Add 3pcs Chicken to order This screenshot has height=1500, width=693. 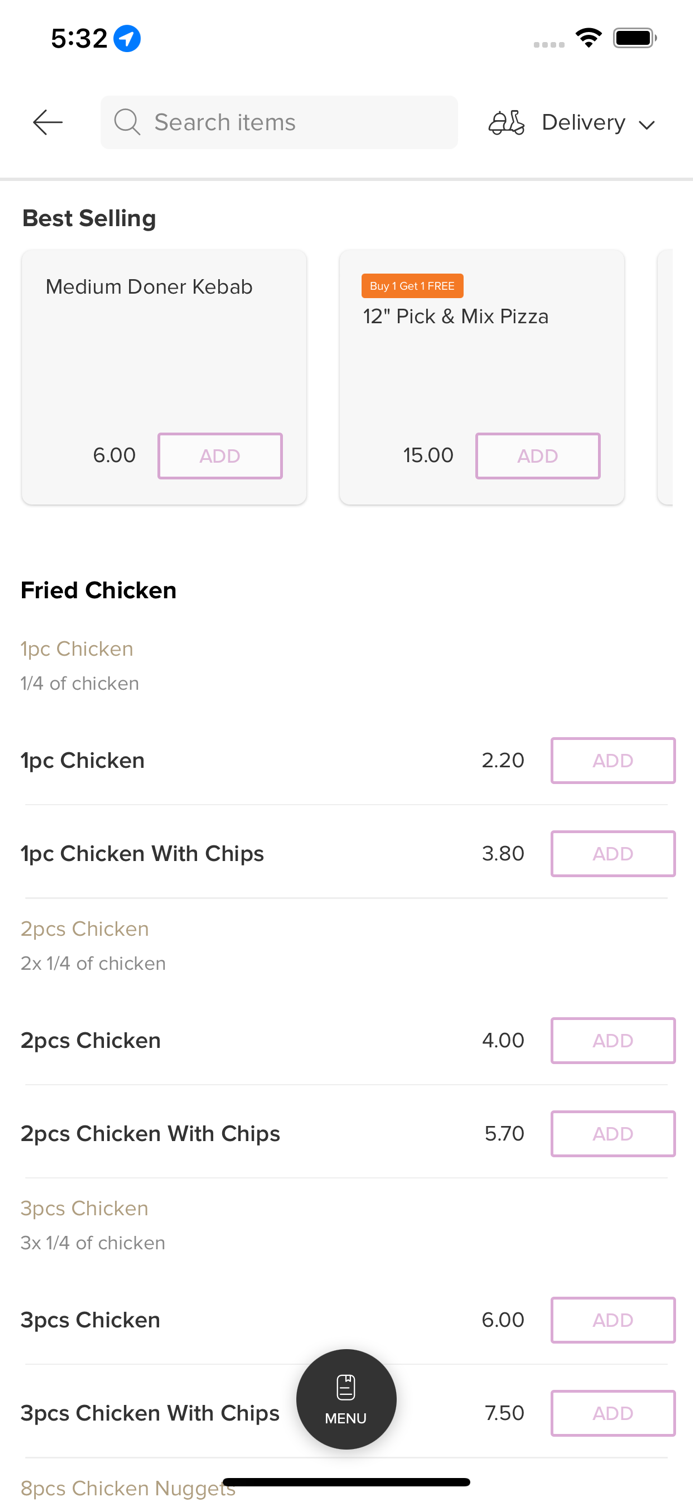[613, 1320]
